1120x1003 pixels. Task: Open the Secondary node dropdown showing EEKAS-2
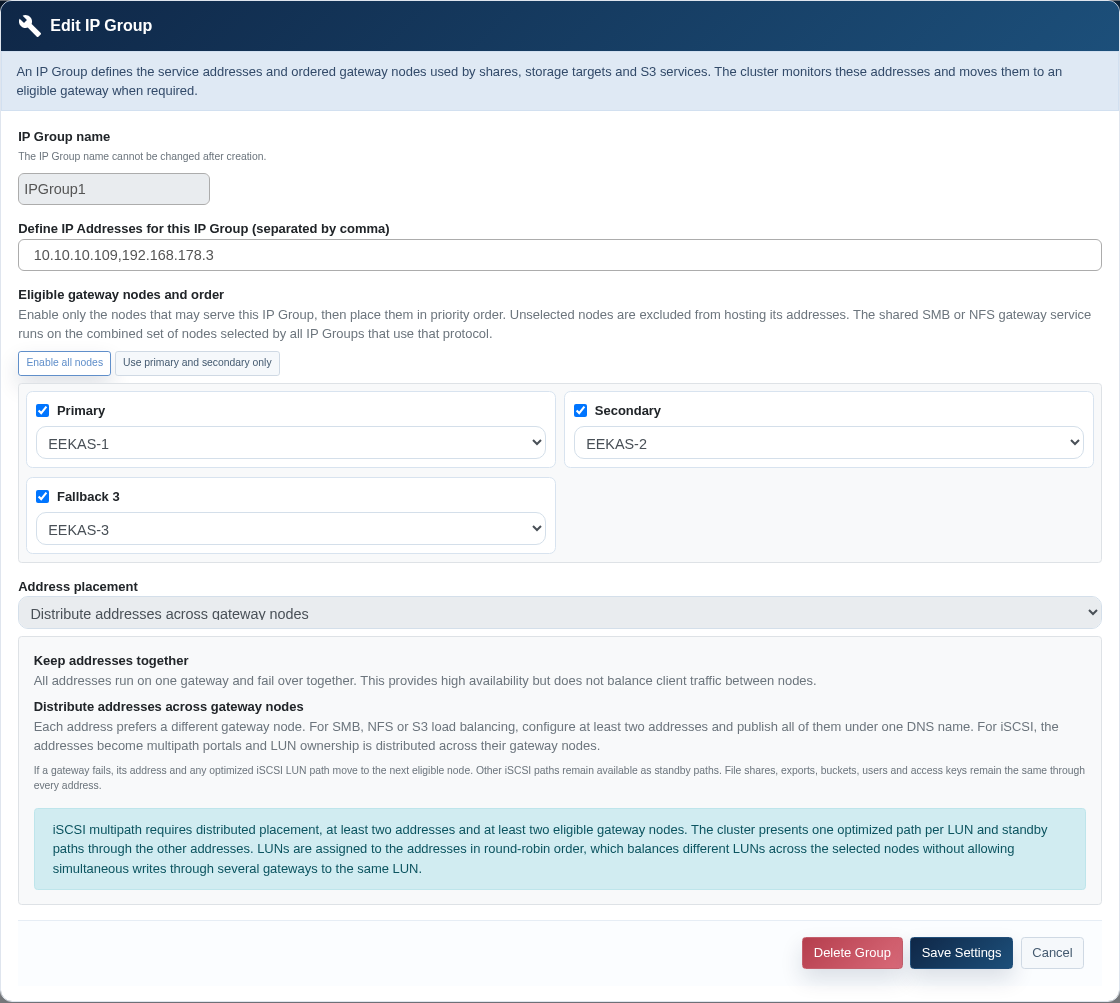(x=829, y=443)
